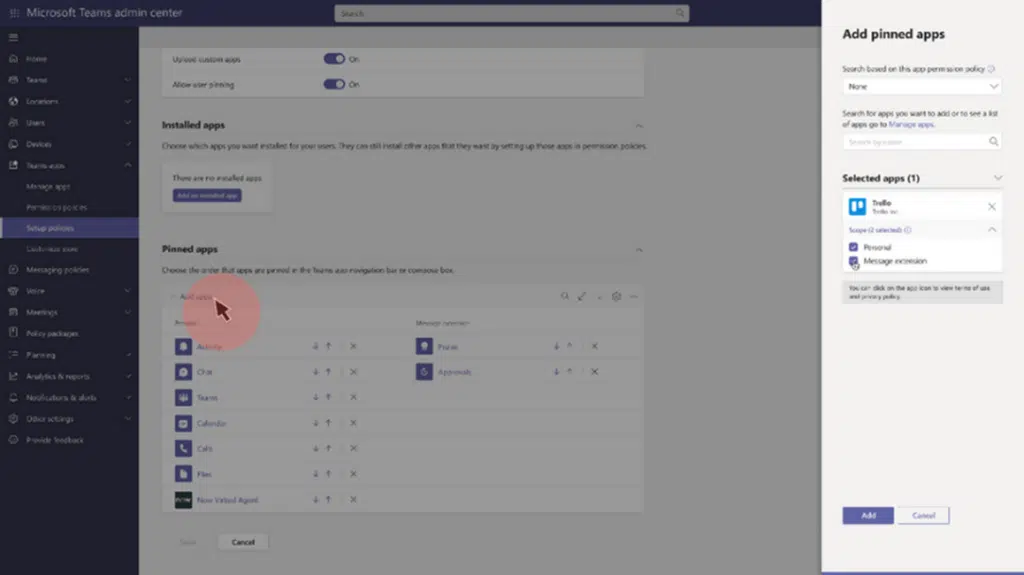Move Calls app down
The width and height of the screenshot is (1024, 575).
[315, 448]
